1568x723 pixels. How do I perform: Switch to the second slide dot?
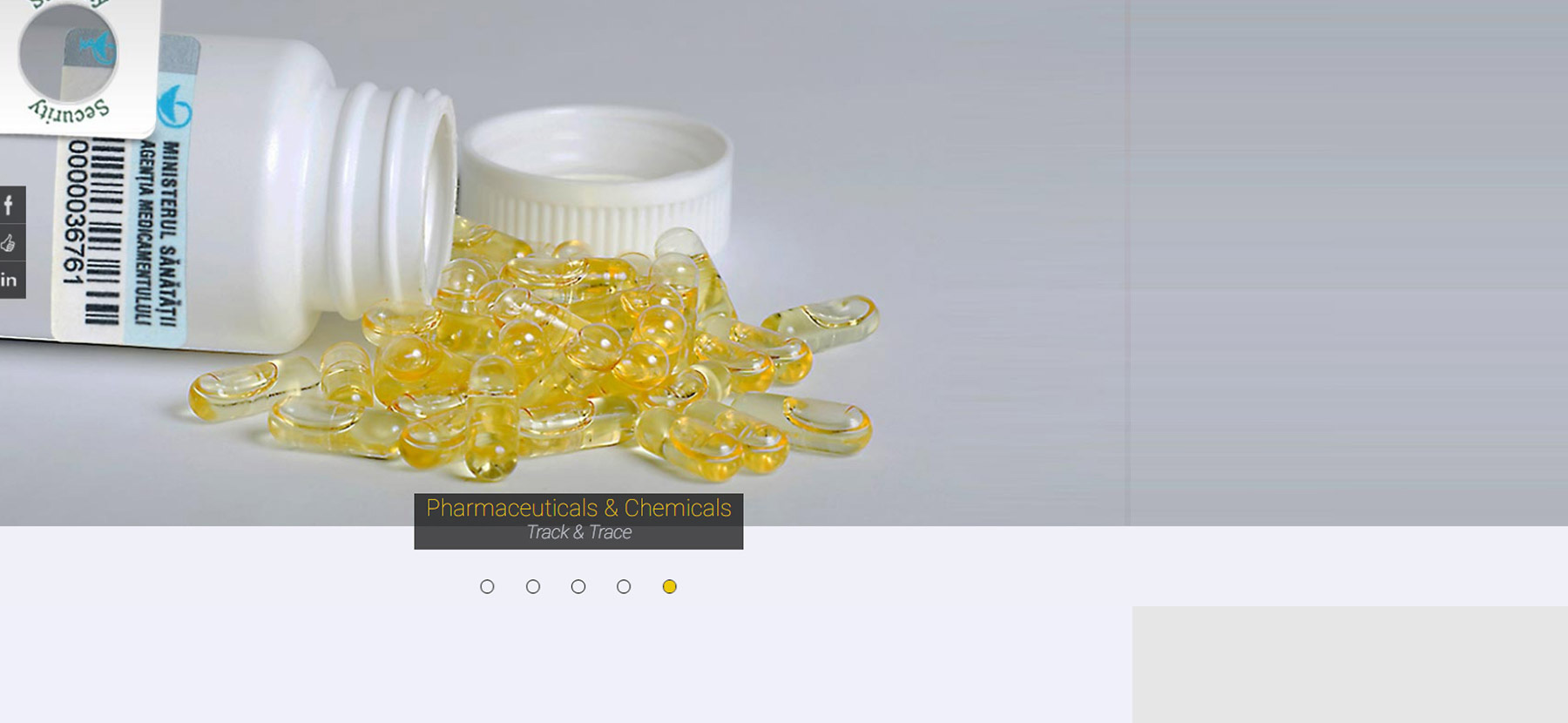(x=533, y=586)
